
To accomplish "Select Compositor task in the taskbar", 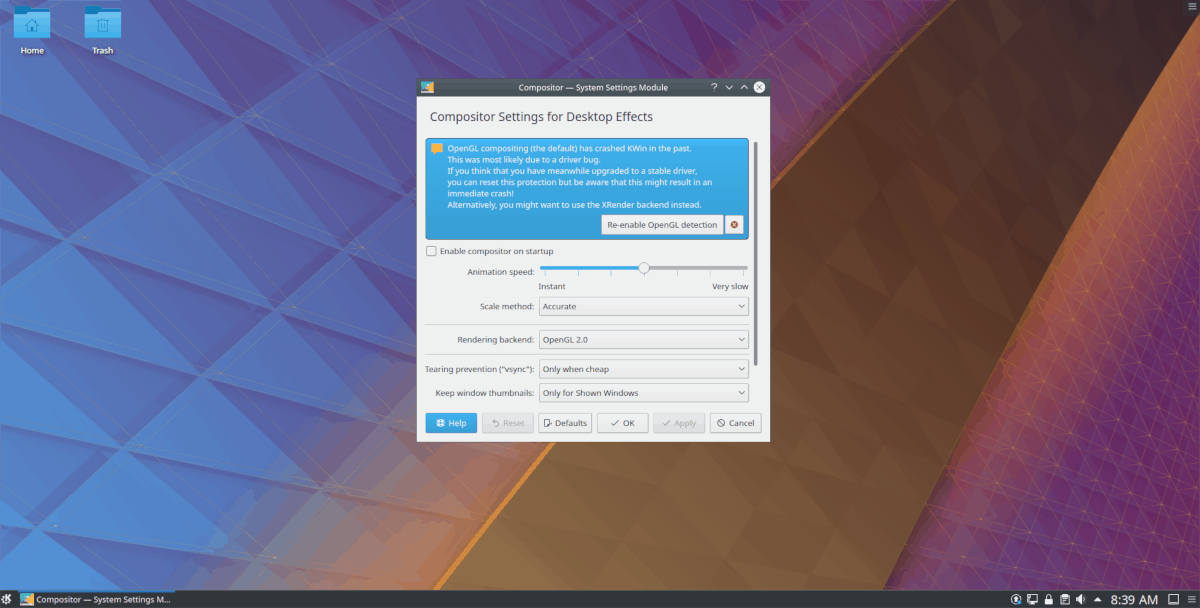I will tap(96, 600).
